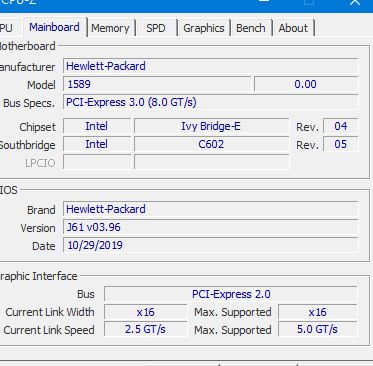Click the Current Link Width x16 value
This screenshot has height=366, width=373.
(146, 312)
